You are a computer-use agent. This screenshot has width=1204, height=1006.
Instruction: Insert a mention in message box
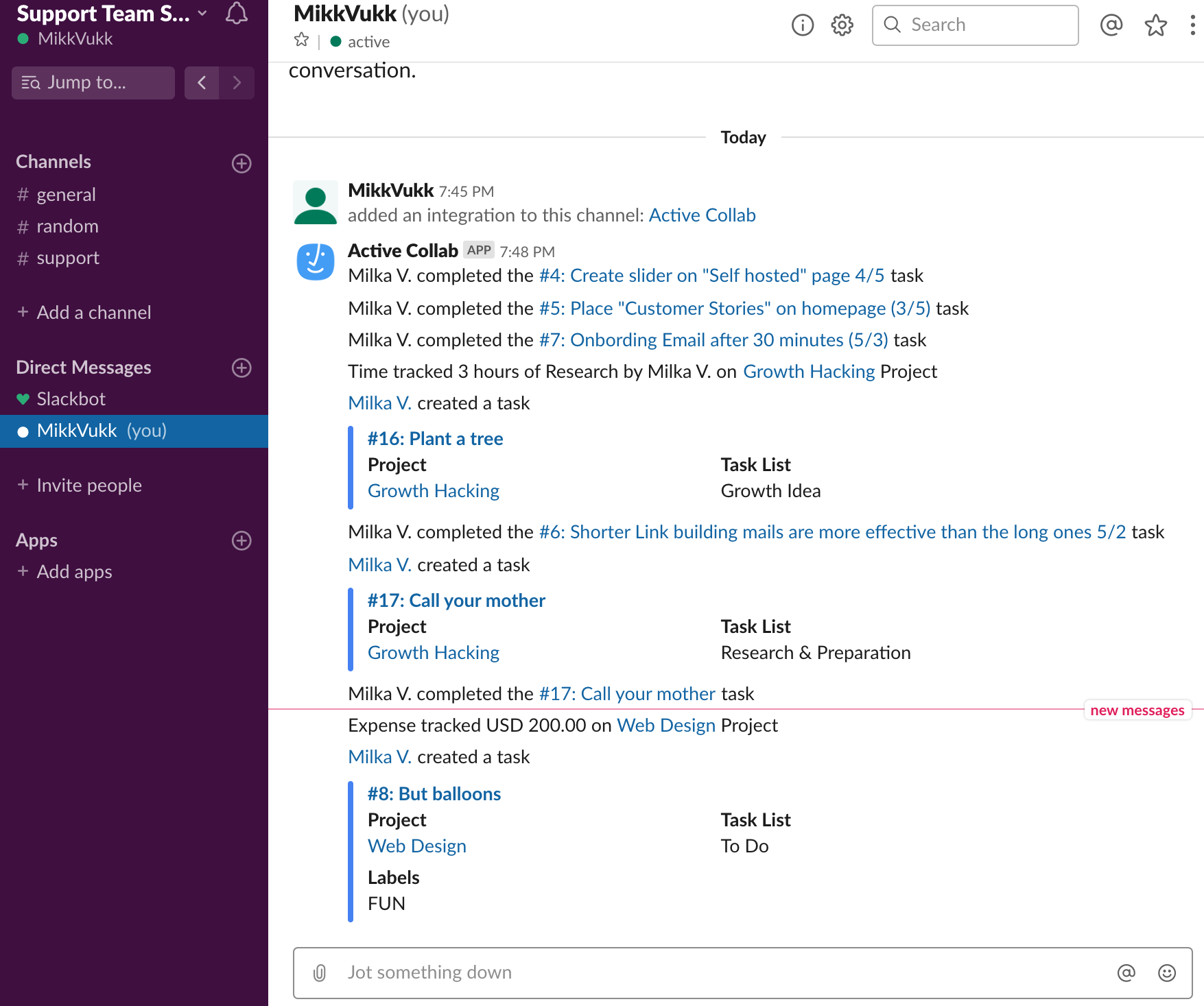[1126, 972]
